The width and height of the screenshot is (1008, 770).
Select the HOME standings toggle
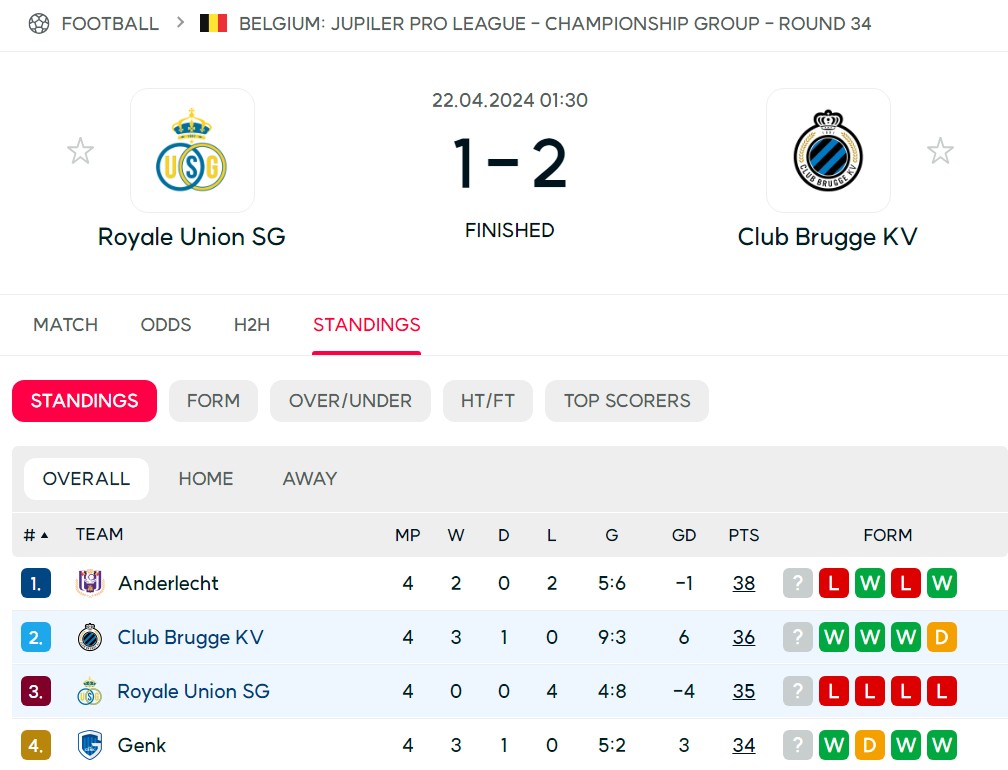coord(206,479)
